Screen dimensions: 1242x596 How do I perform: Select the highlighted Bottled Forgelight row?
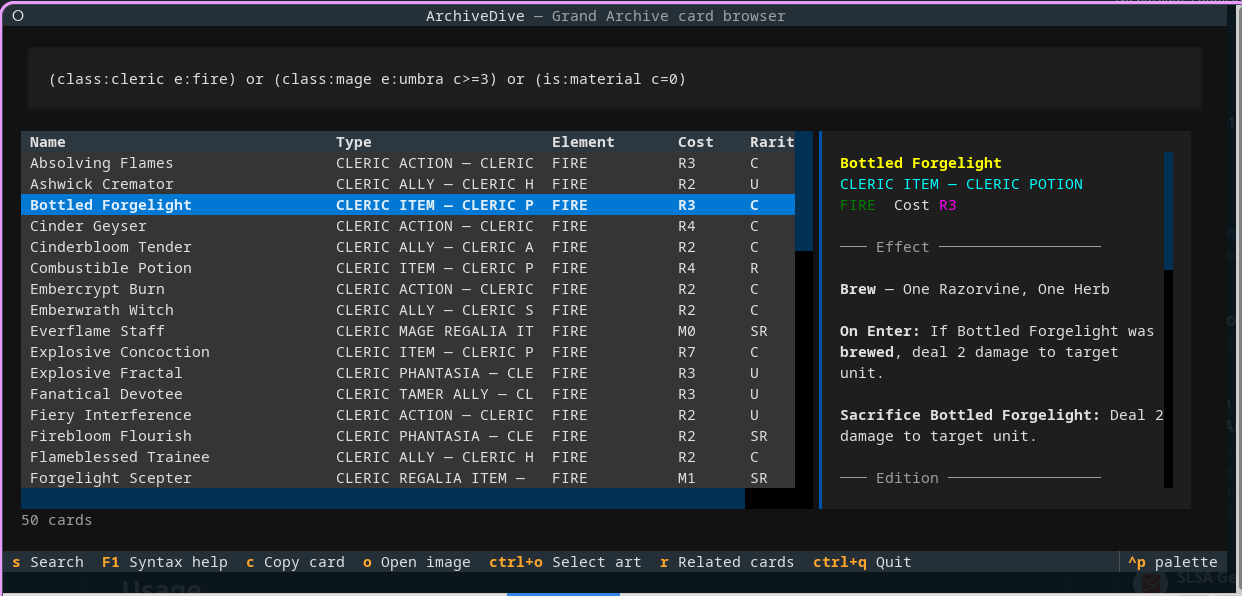[408, 205]
